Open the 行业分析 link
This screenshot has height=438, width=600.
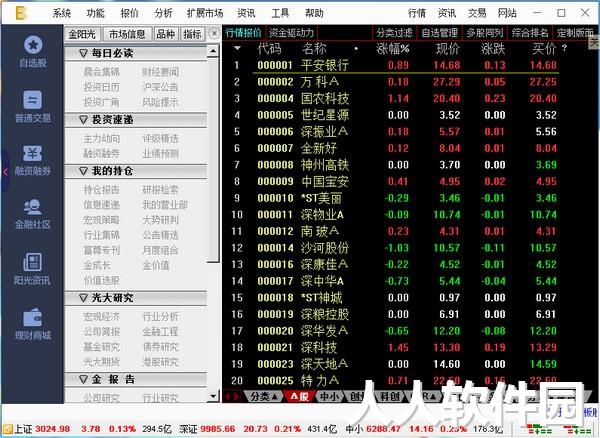point(160,316)
